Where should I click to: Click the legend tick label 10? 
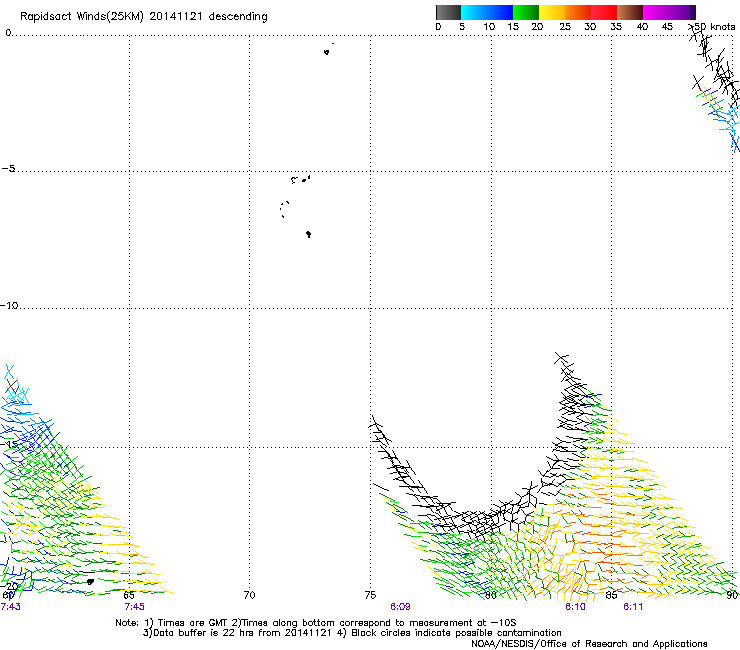coord(489,27)
